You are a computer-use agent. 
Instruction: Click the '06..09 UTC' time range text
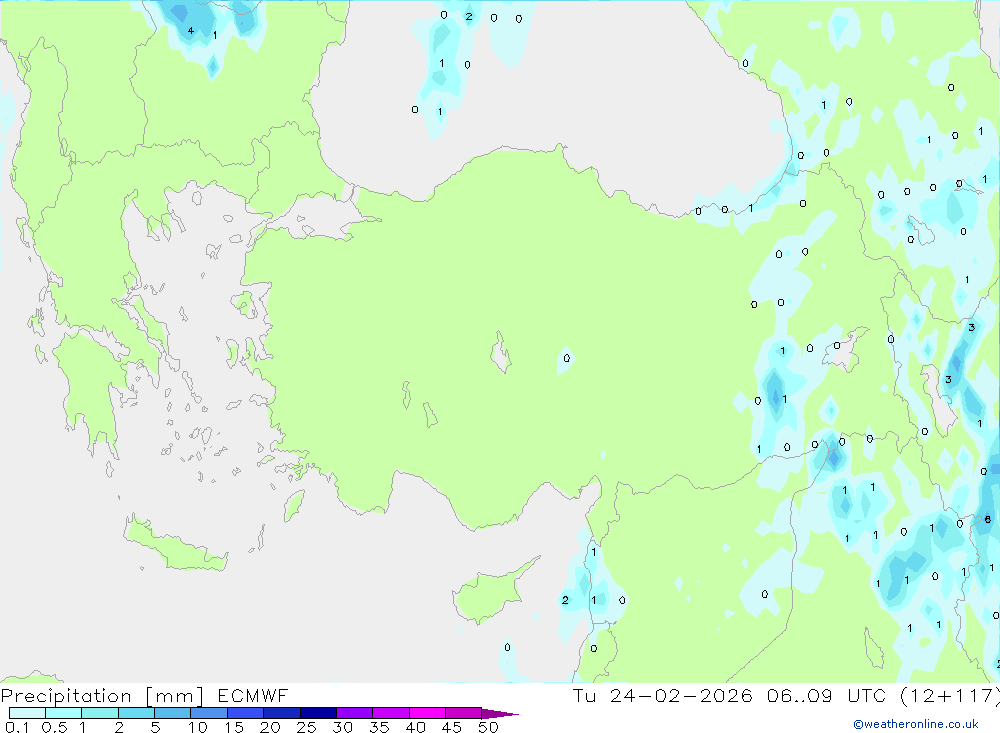click(x=827, y=695)
